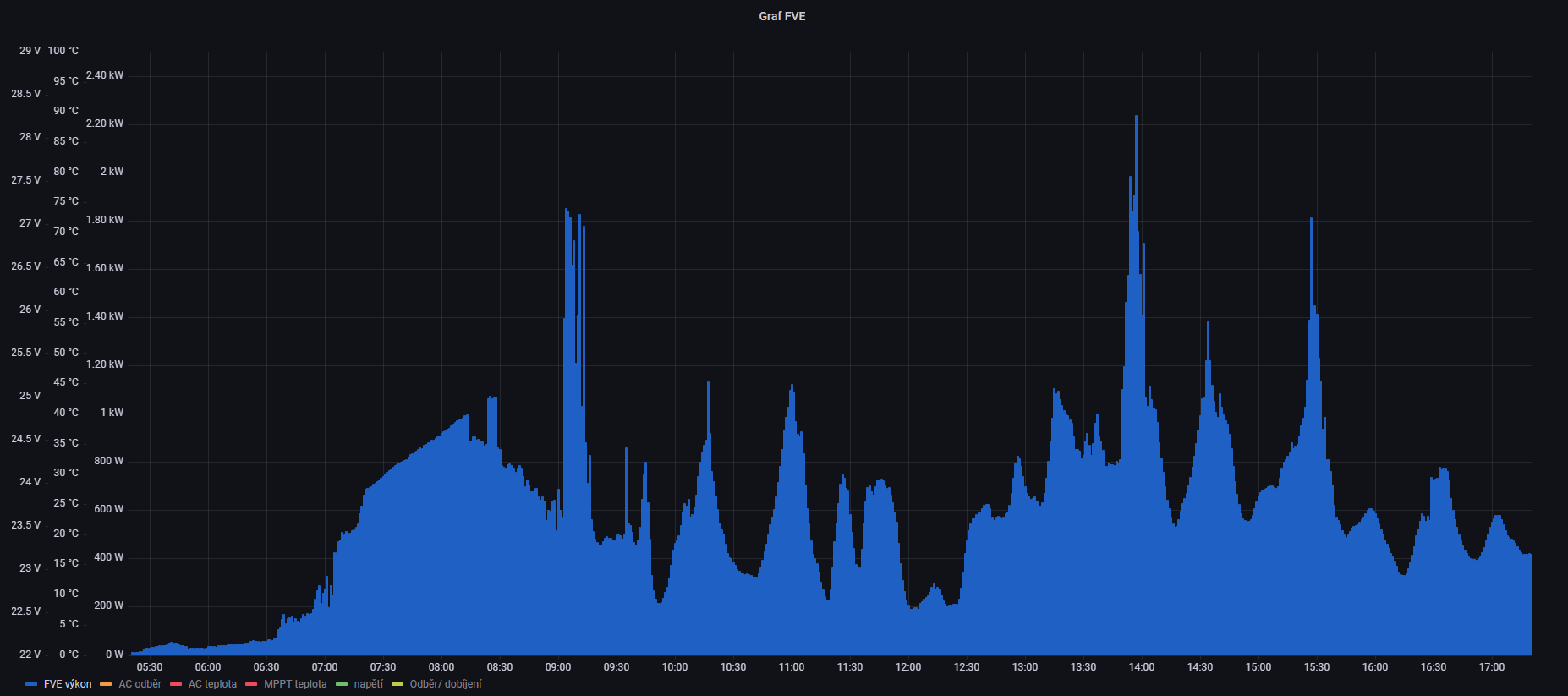
Task: Click the highest power peak just before 14:00
Action: tap(1136, 118)
